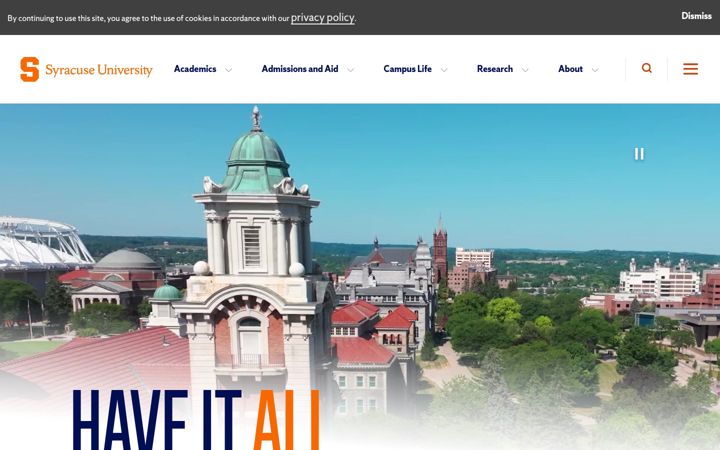Open the Academics menu item

point(195,69)
